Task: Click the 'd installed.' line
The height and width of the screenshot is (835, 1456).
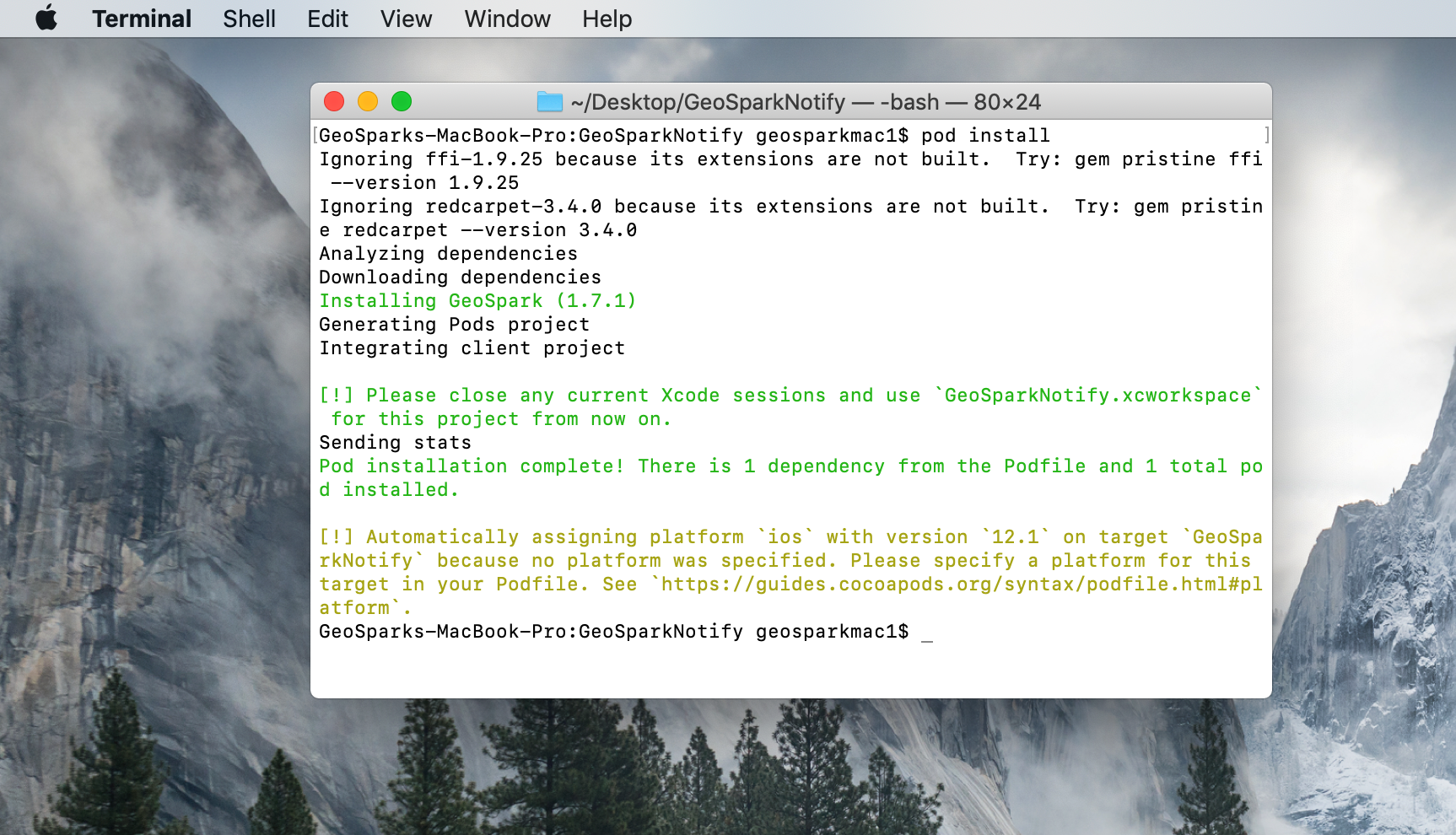Action: coord(389,490)
